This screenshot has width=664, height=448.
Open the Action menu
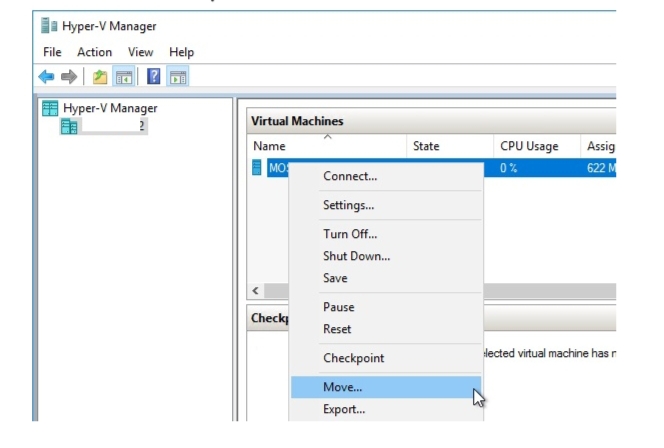point(94,52)
